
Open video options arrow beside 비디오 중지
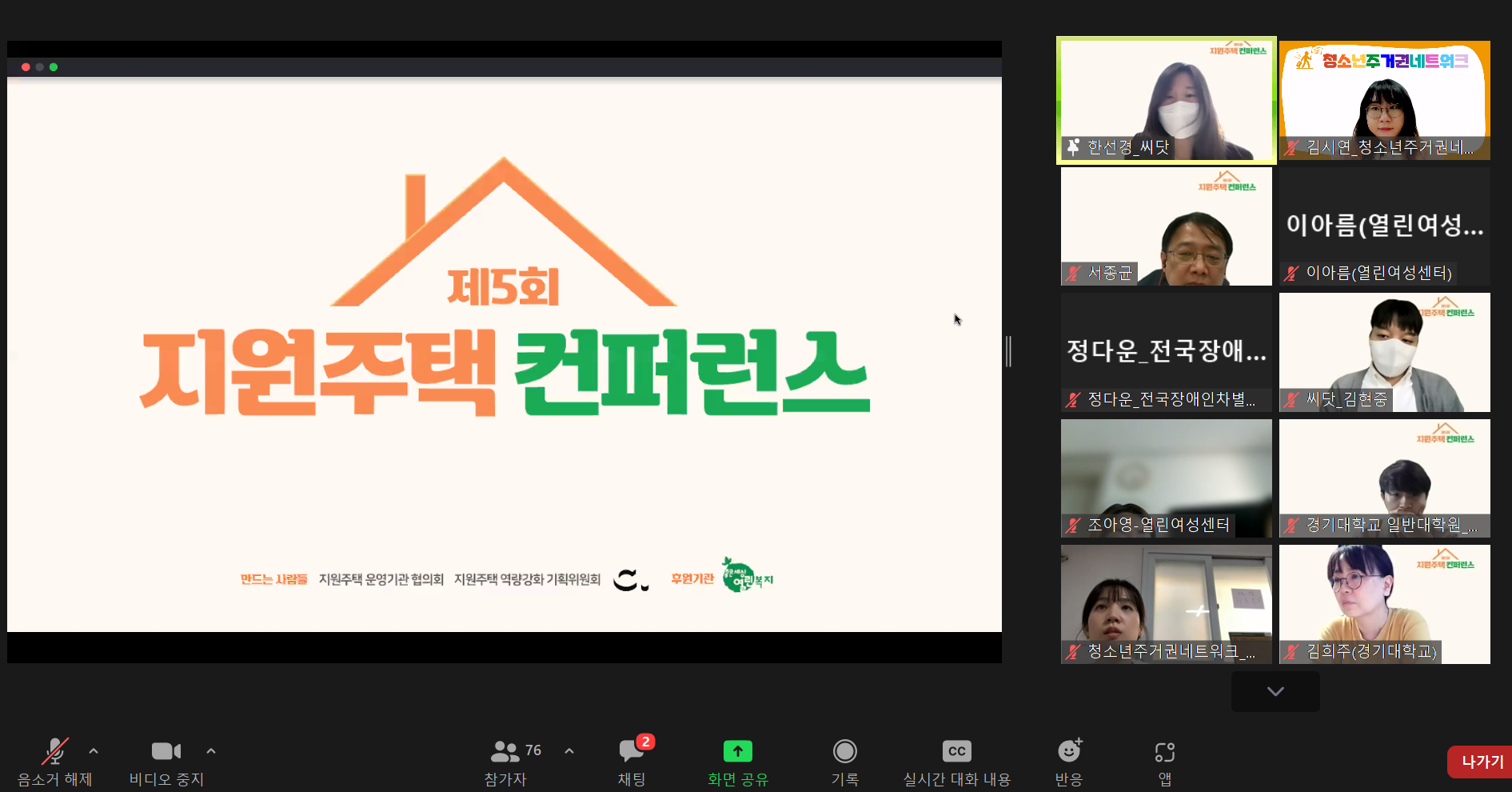tap(211, 751)
